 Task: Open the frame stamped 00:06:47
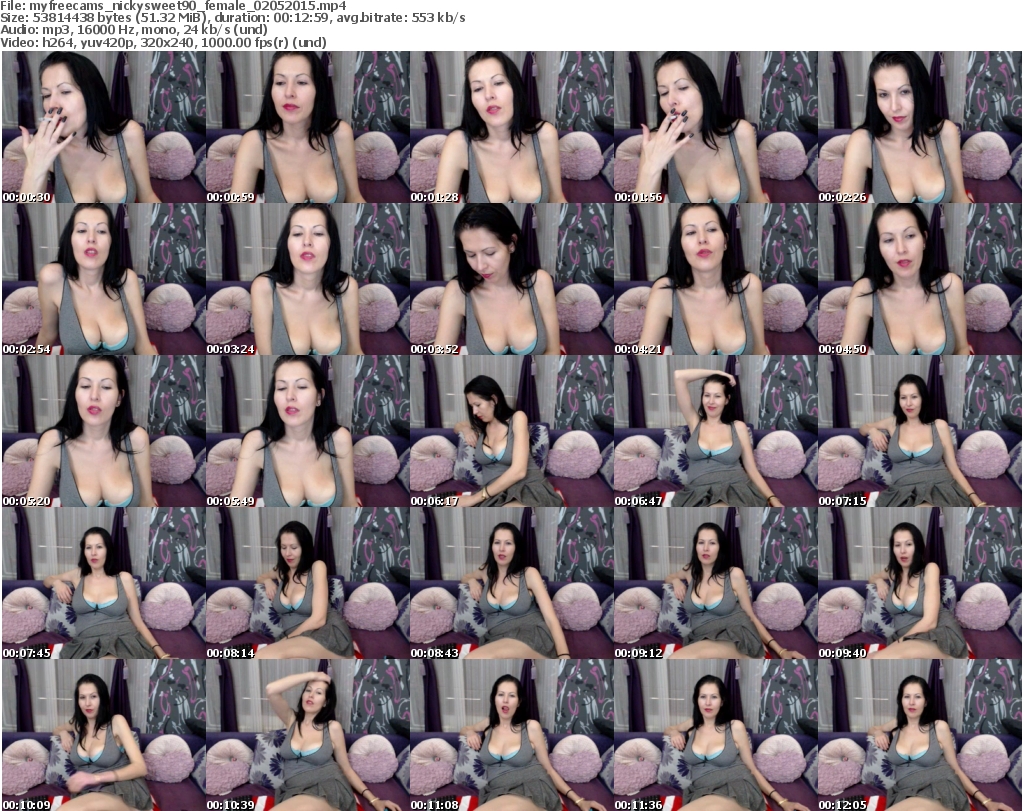click(715, 431)
